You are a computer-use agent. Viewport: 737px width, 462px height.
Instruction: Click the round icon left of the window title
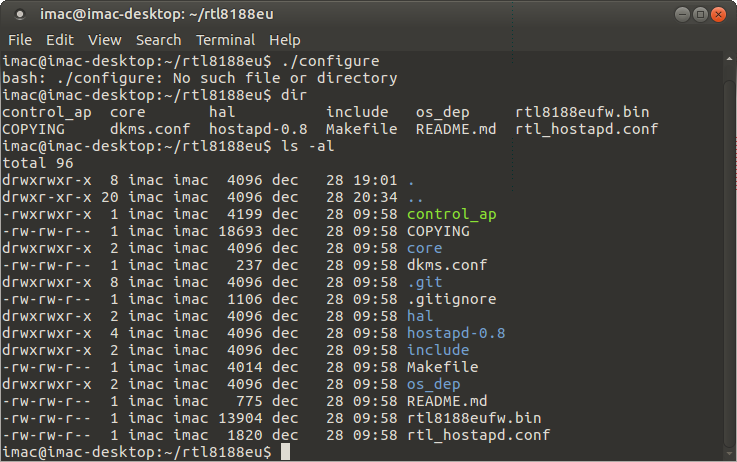click(20, 15)
